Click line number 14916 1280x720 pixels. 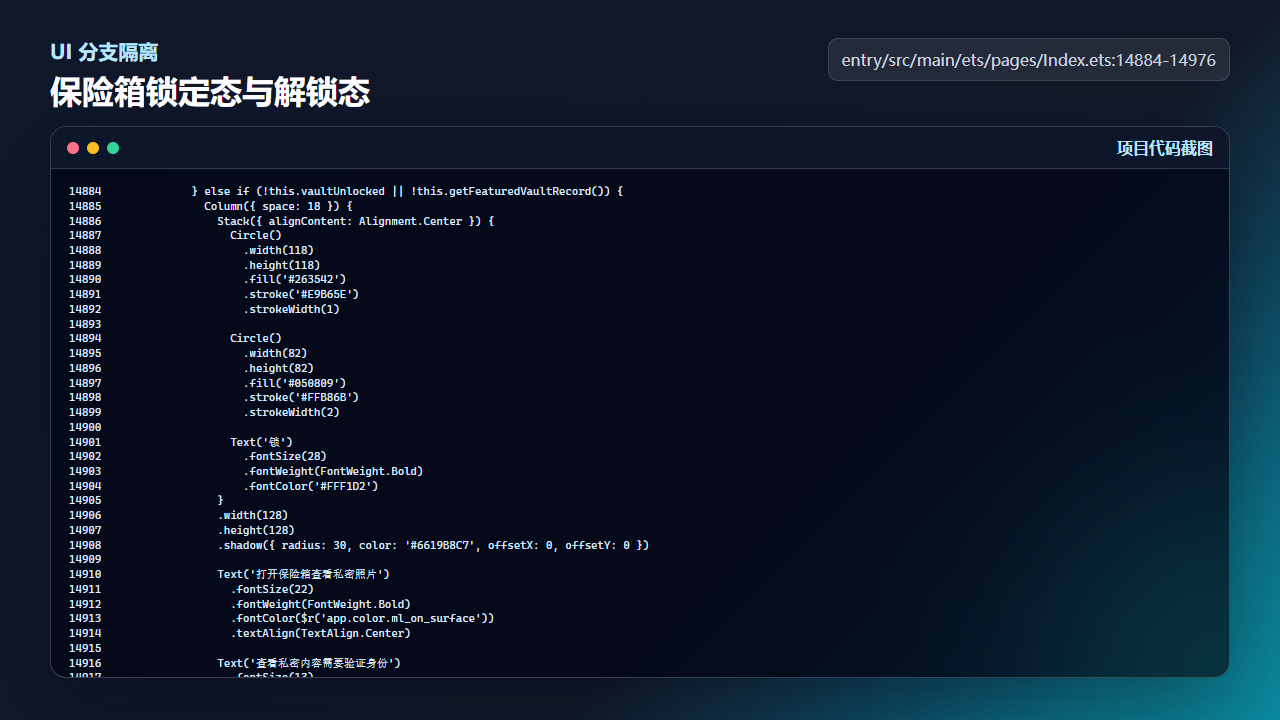(x=85, y=663)
